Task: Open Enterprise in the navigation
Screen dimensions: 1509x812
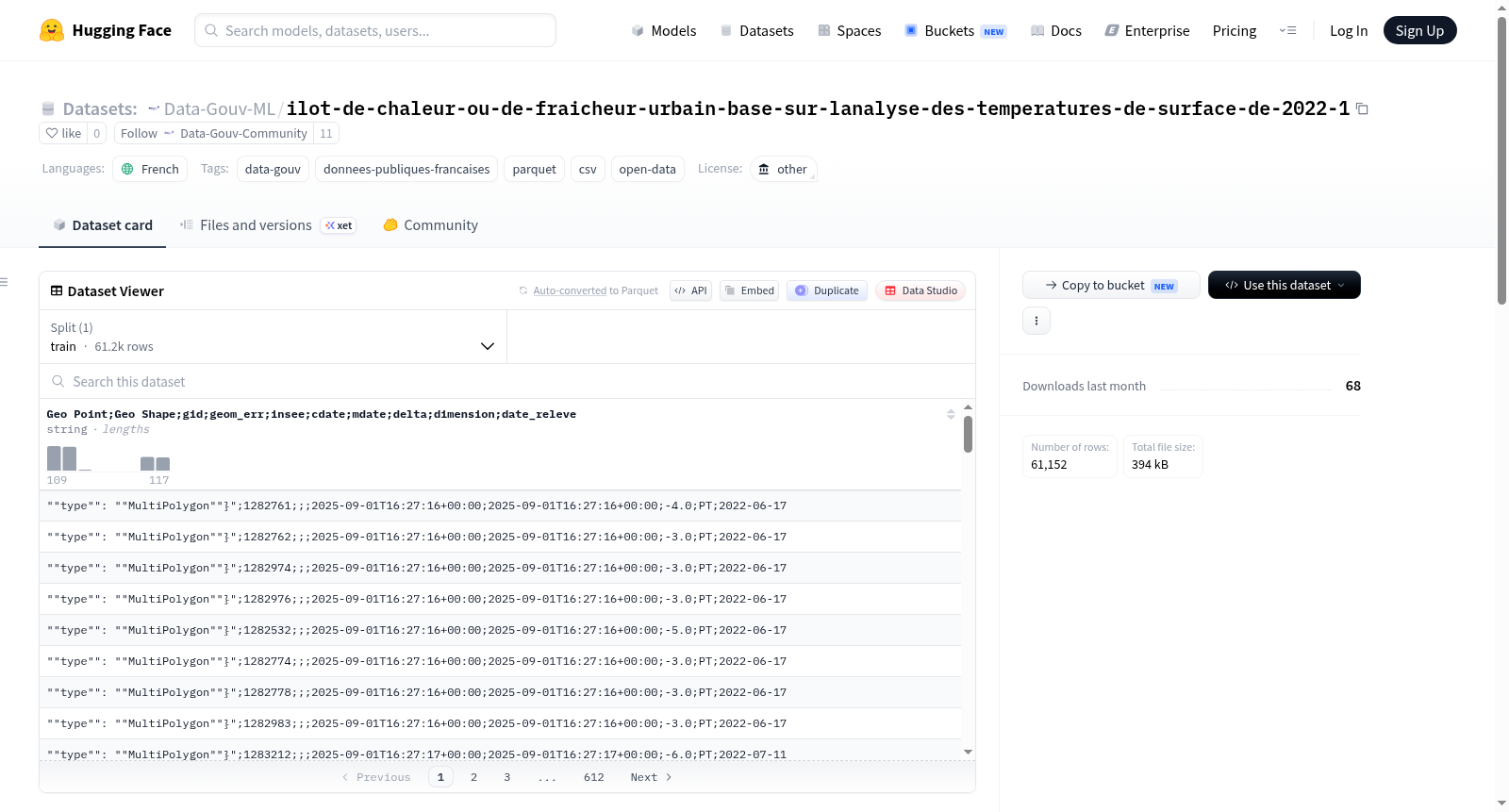Action: pyautogui.click(x=1147, y=31)
